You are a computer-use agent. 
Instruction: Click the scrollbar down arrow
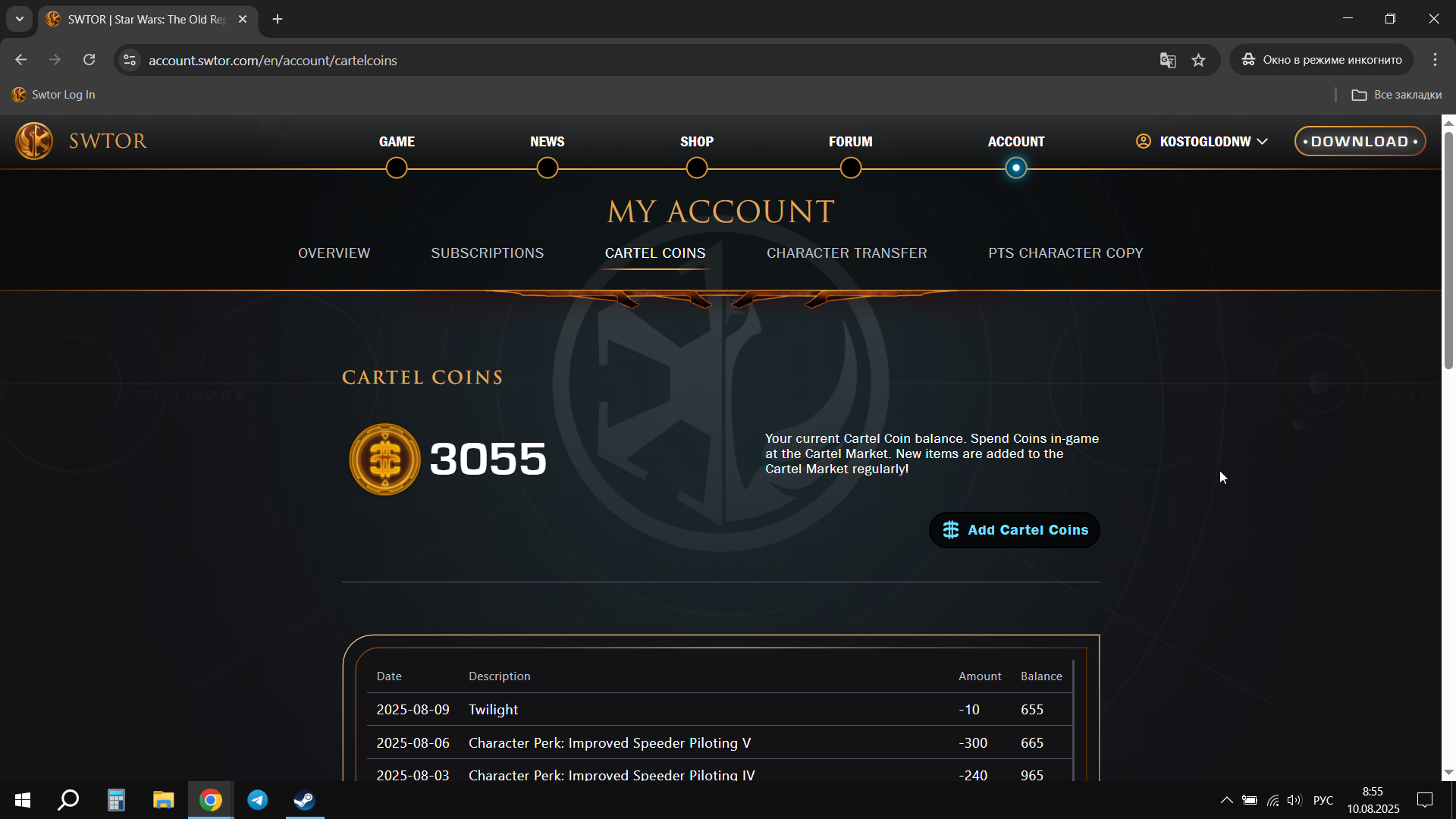tap(1448, 773)
